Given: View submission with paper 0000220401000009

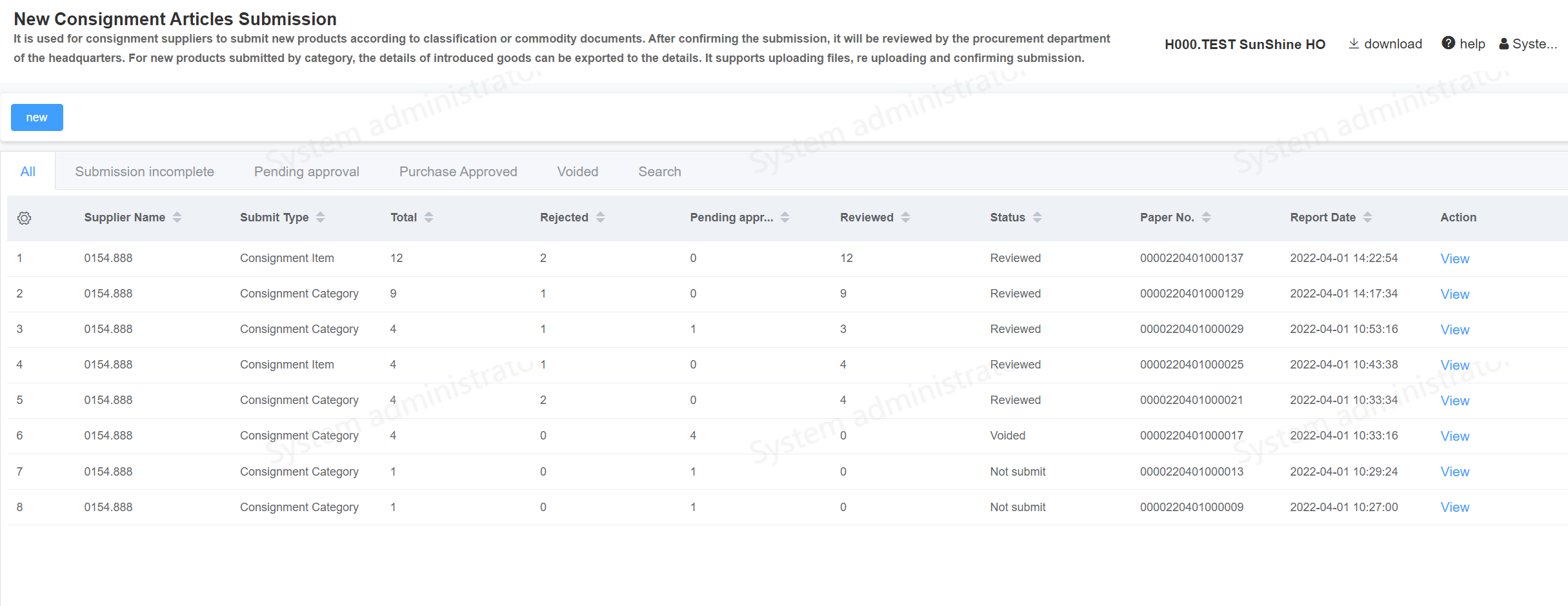Looking at the screenshot, I should tap(1454, 507).
